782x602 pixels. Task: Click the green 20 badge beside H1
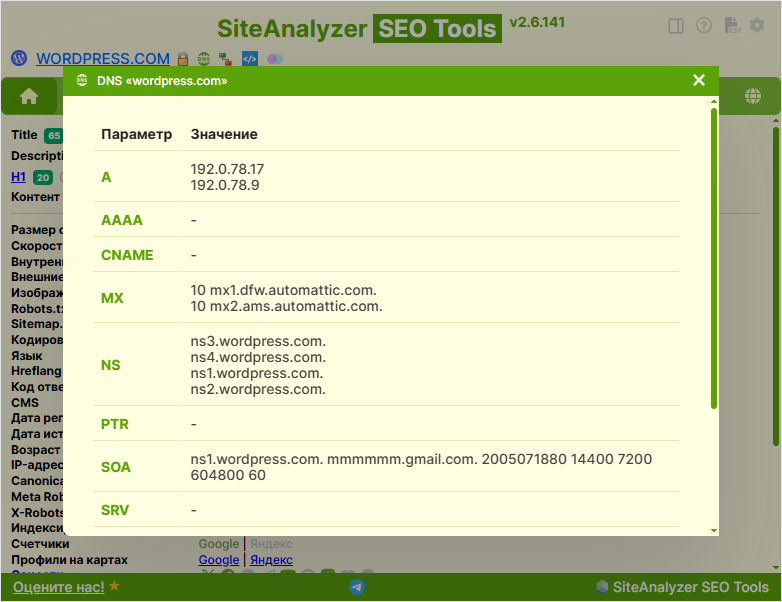43,178
